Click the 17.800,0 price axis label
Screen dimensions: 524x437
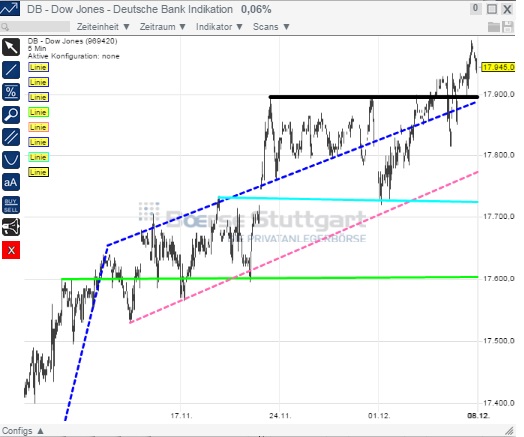coord(499,155)
